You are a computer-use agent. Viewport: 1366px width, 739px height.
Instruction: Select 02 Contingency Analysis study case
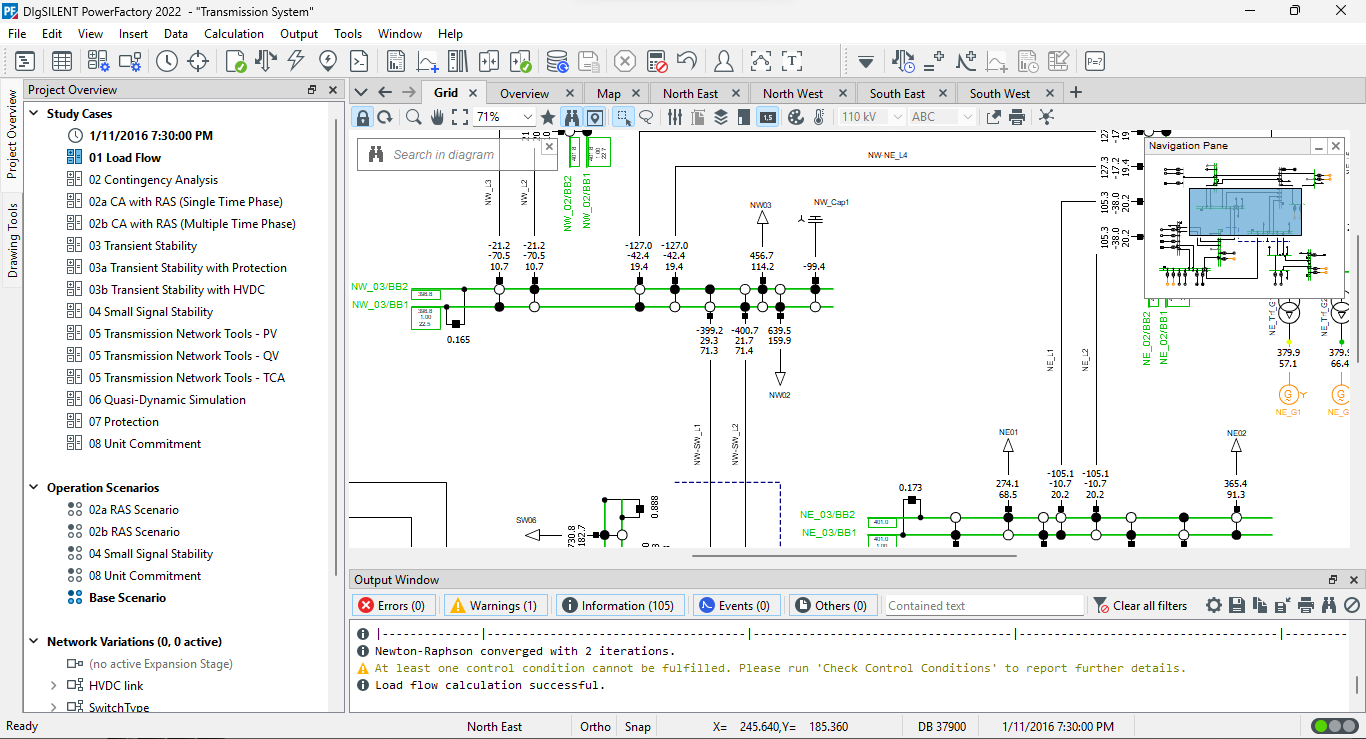point(153,179)
